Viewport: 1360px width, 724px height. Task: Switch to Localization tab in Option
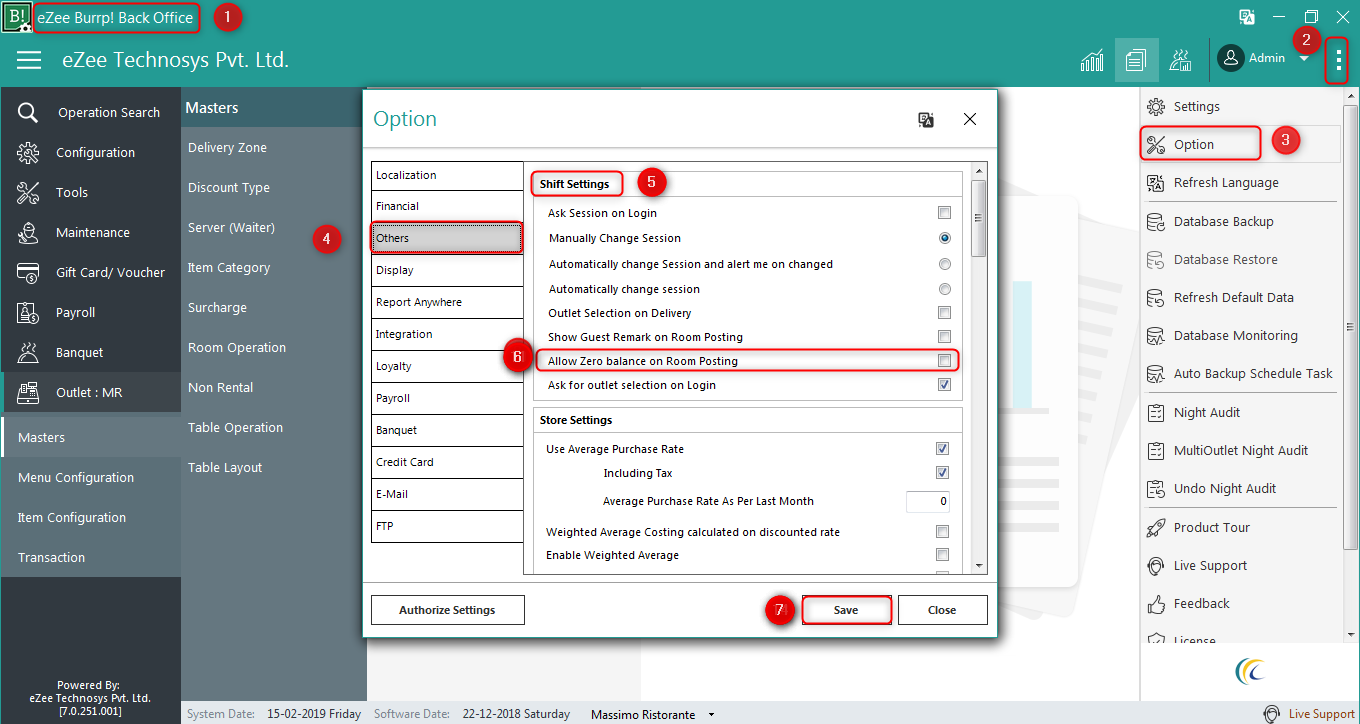[447, 175]
